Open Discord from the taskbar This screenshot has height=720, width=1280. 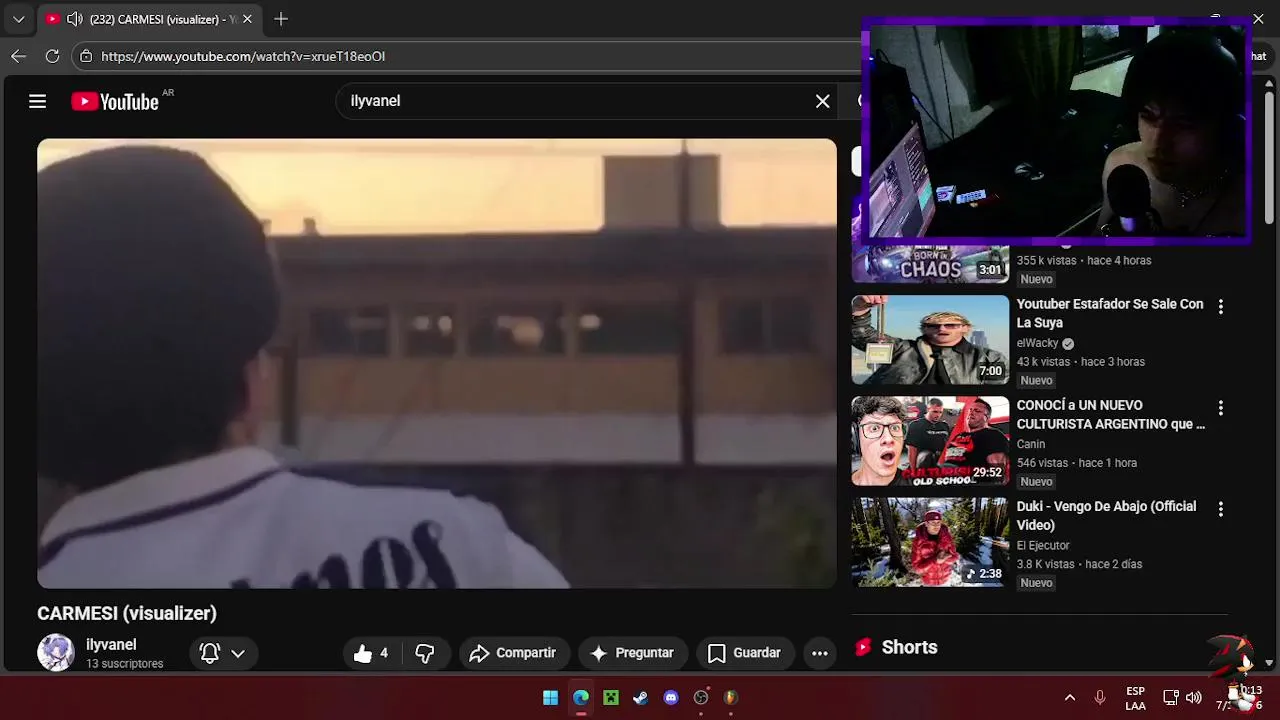pos(671,698)
